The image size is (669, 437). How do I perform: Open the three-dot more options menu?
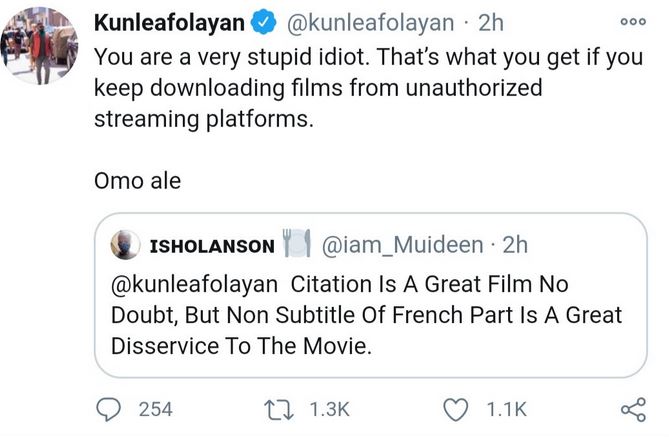pos(634,22)
